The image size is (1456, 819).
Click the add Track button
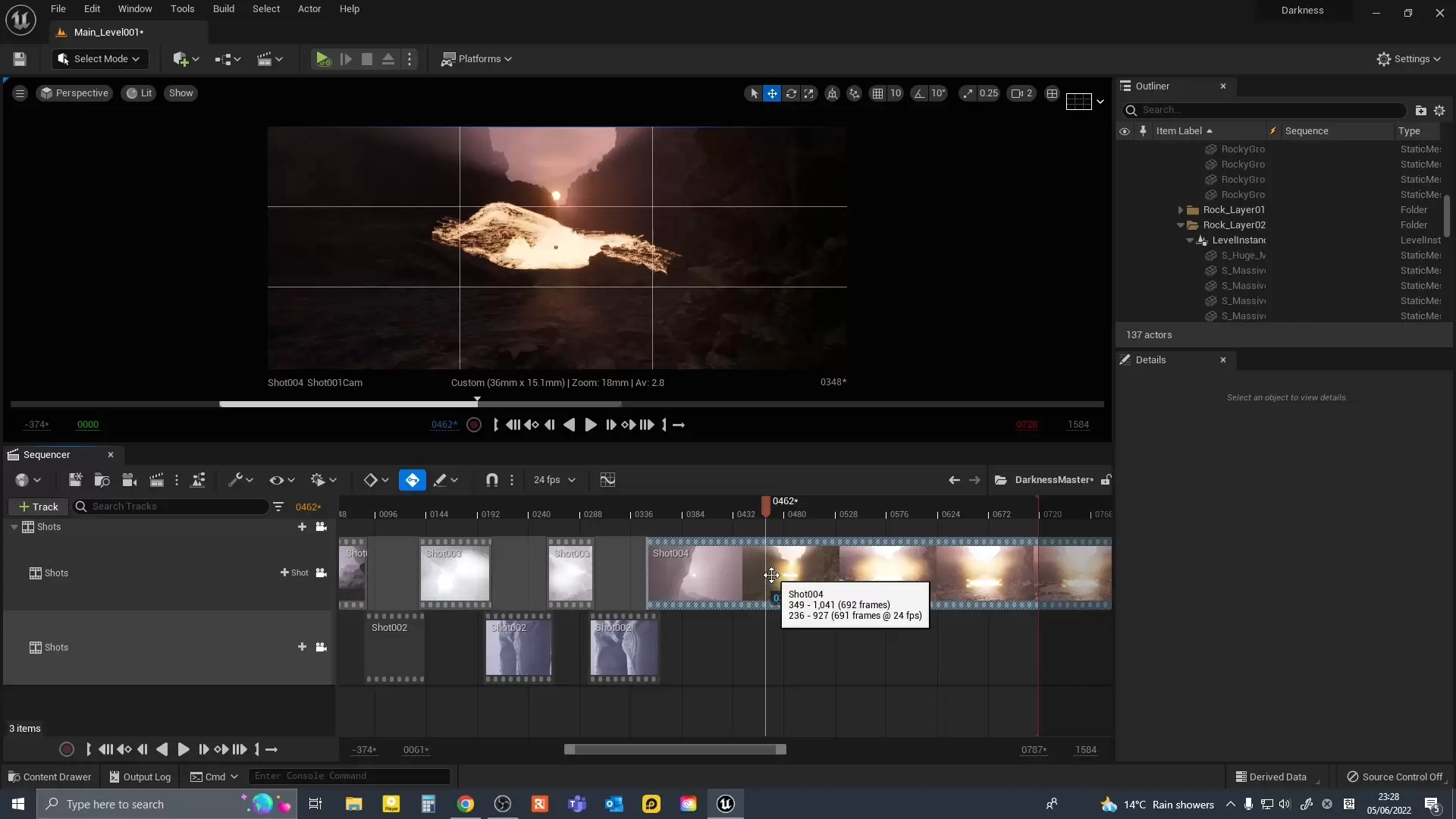coord(38,507)
